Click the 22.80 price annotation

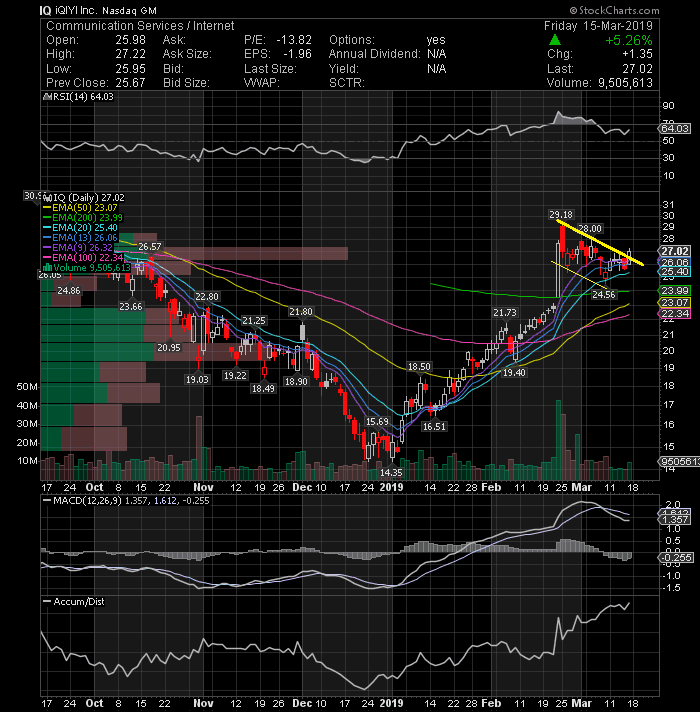pyautogui.click(x=207, y=297)
